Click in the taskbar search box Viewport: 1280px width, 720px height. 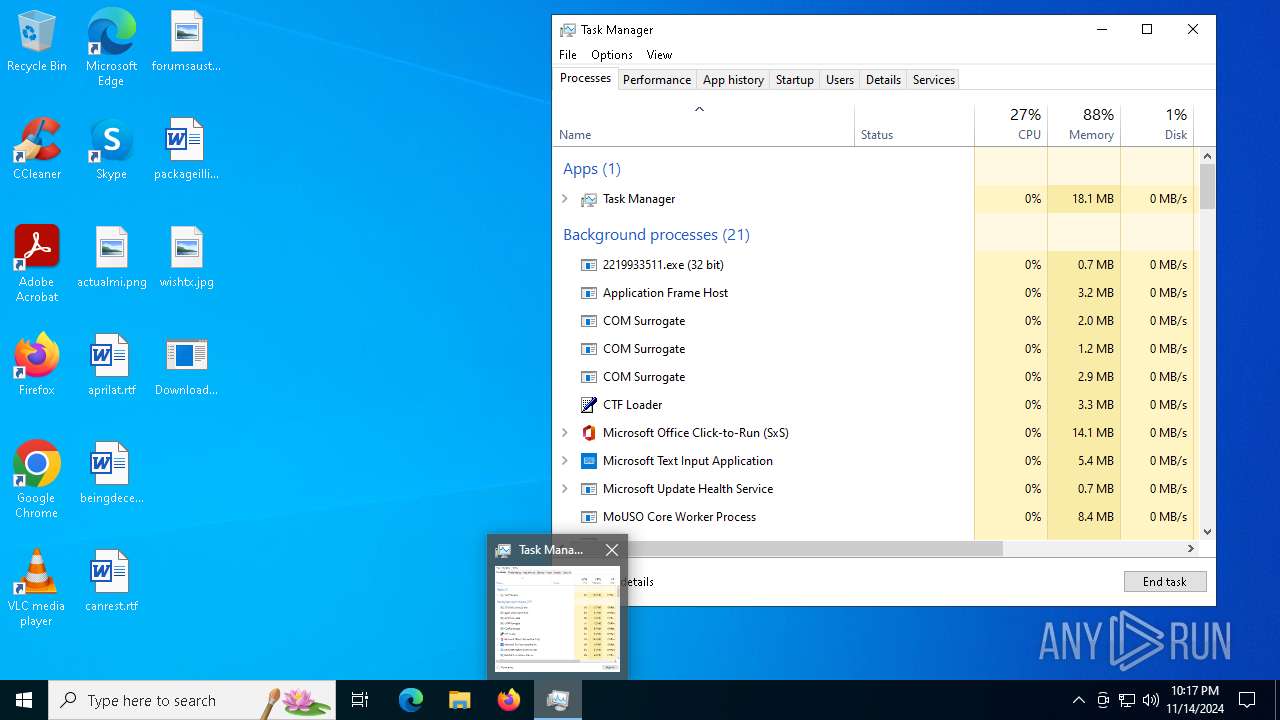click(192, 700)
